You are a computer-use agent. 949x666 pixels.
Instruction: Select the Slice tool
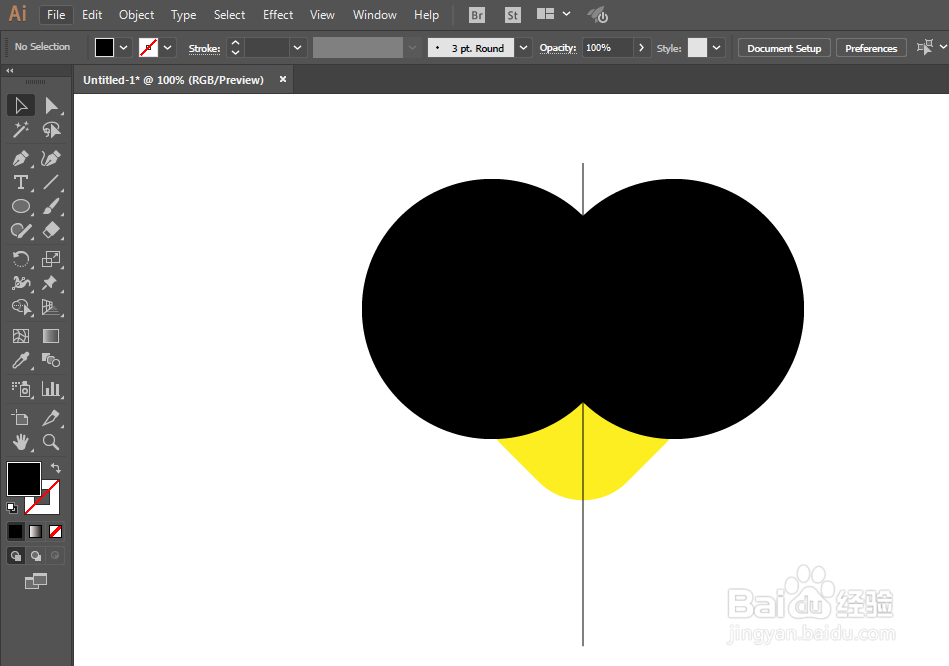(x=51, y=418)
